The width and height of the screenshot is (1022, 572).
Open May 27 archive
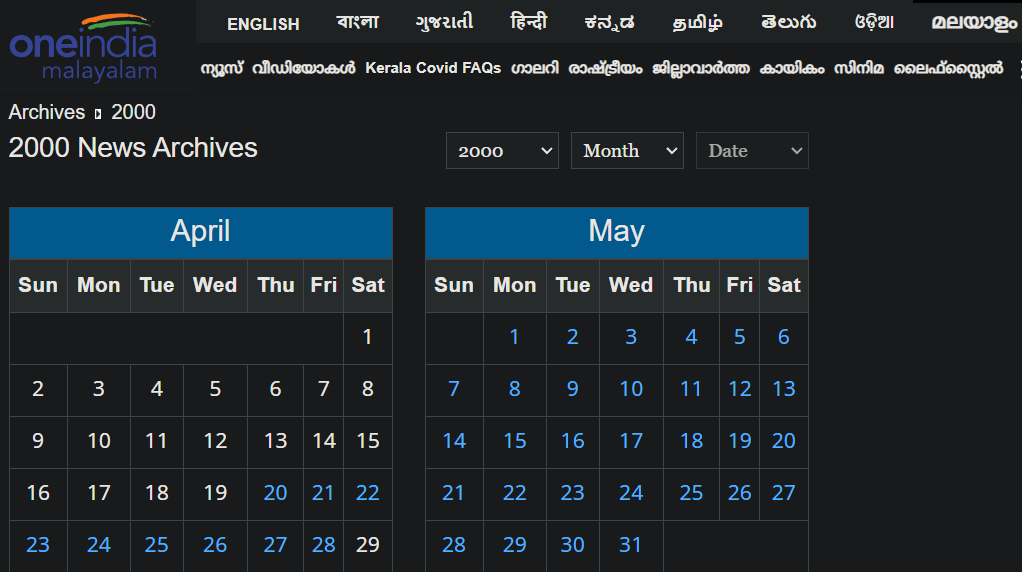coord(783,493)
